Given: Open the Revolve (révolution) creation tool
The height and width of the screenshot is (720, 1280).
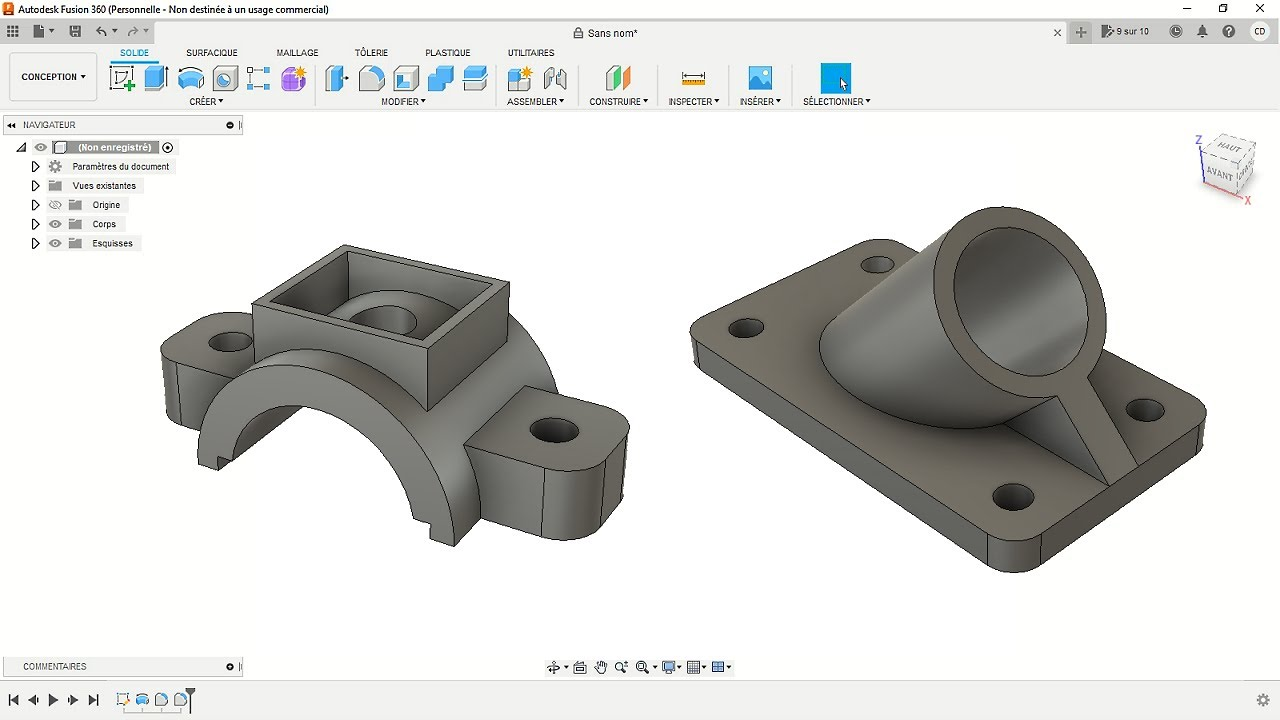Looking at the screenshot, I should click(191, 78).
